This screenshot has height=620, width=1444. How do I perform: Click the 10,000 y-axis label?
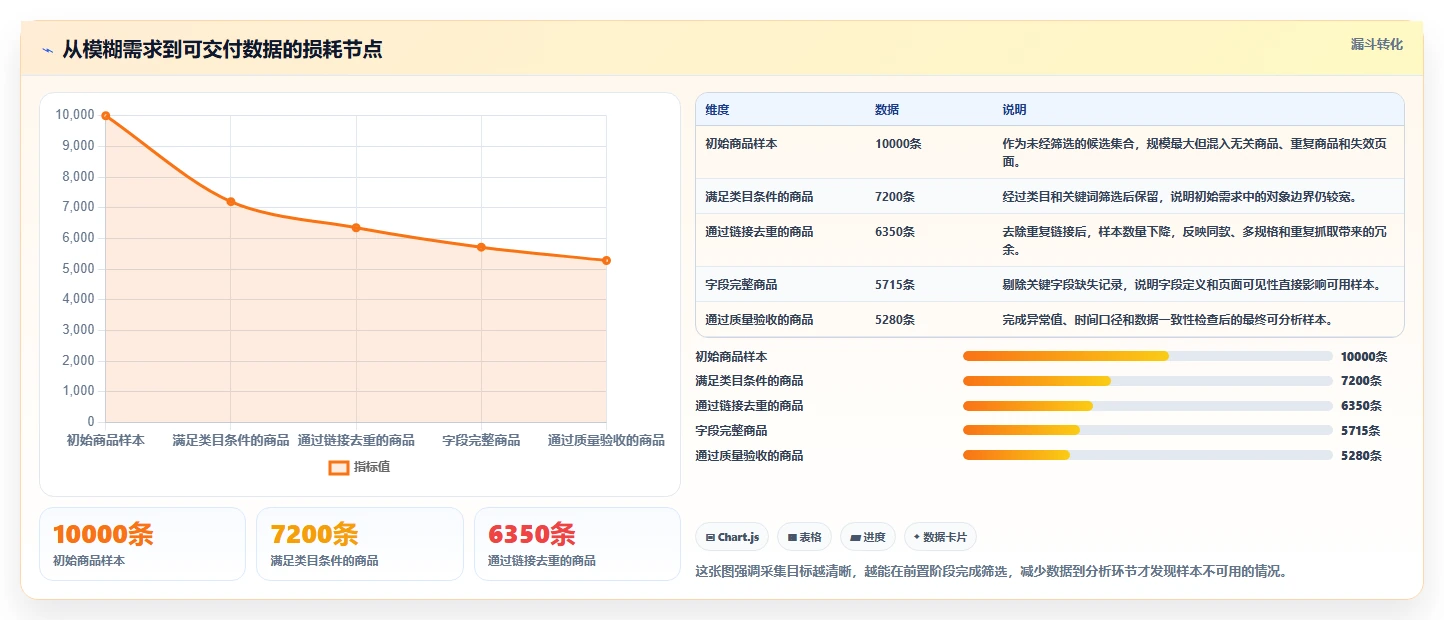(x=75, y=115)
